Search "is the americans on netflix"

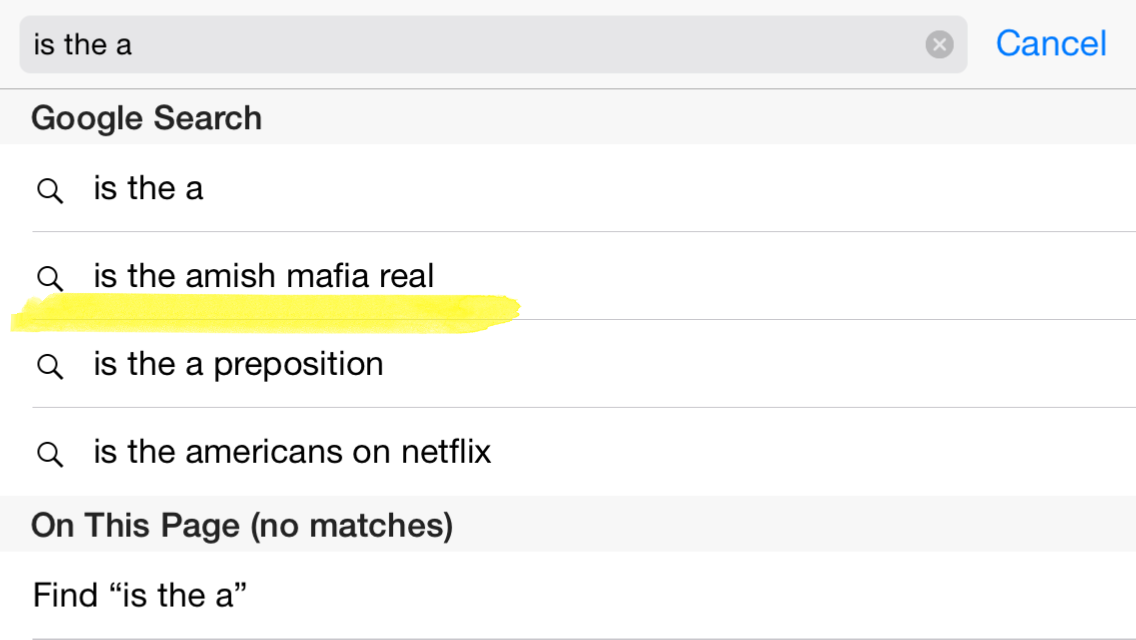point(292,452)
